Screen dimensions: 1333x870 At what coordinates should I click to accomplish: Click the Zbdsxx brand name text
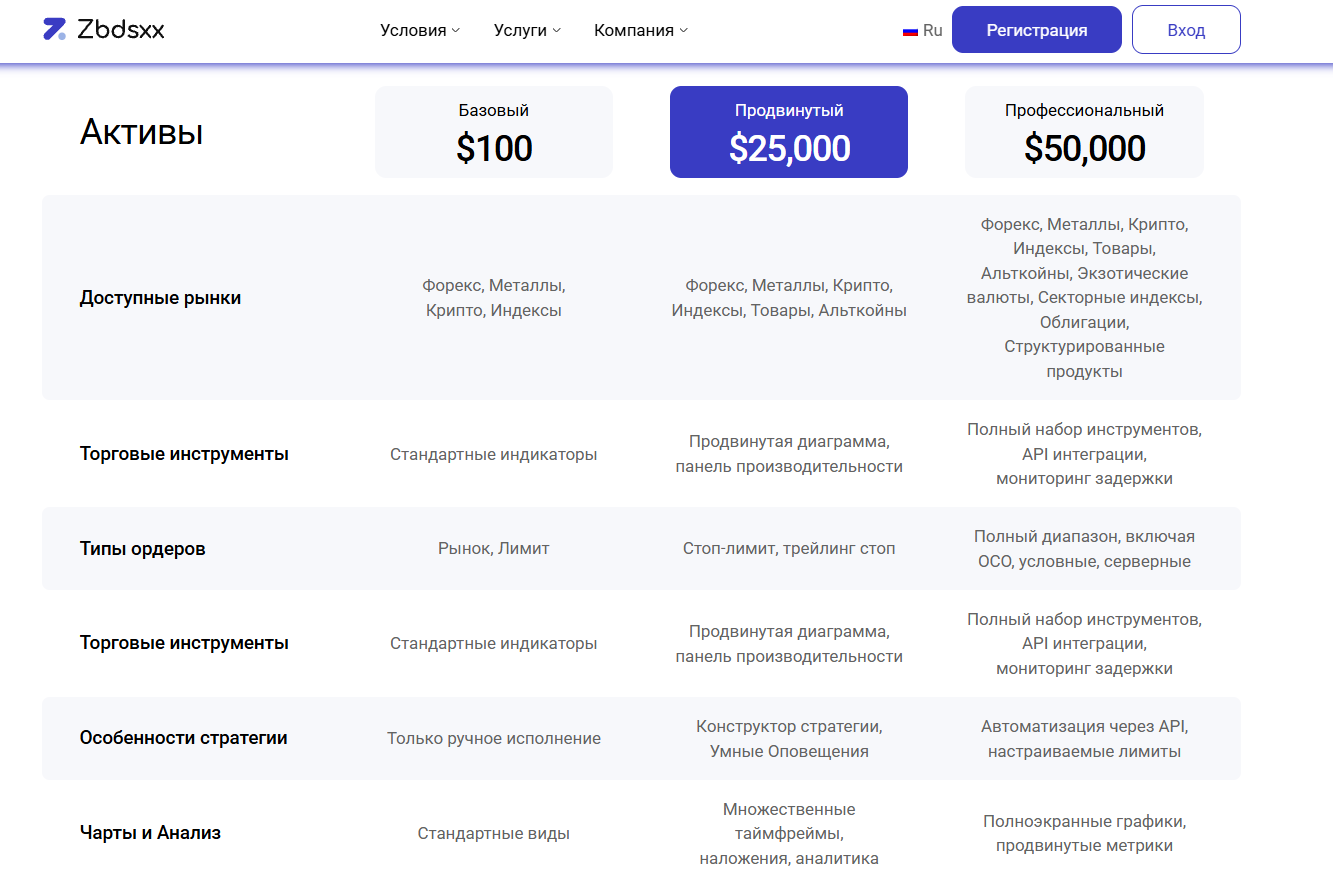click(x=121, y=30)
